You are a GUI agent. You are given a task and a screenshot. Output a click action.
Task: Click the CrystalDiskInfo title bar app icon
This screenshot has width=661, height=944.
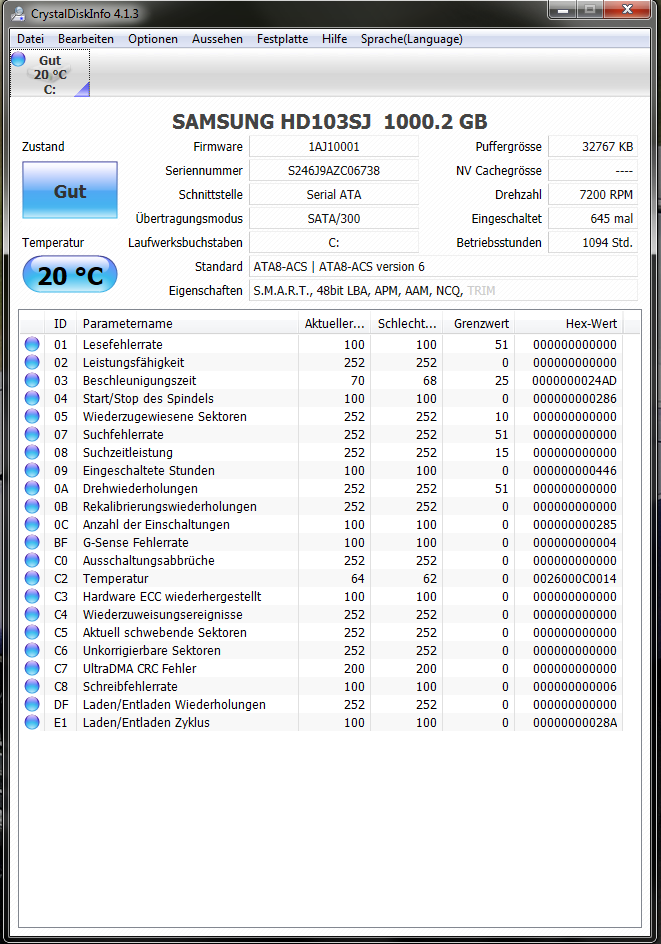click(18, 13)
